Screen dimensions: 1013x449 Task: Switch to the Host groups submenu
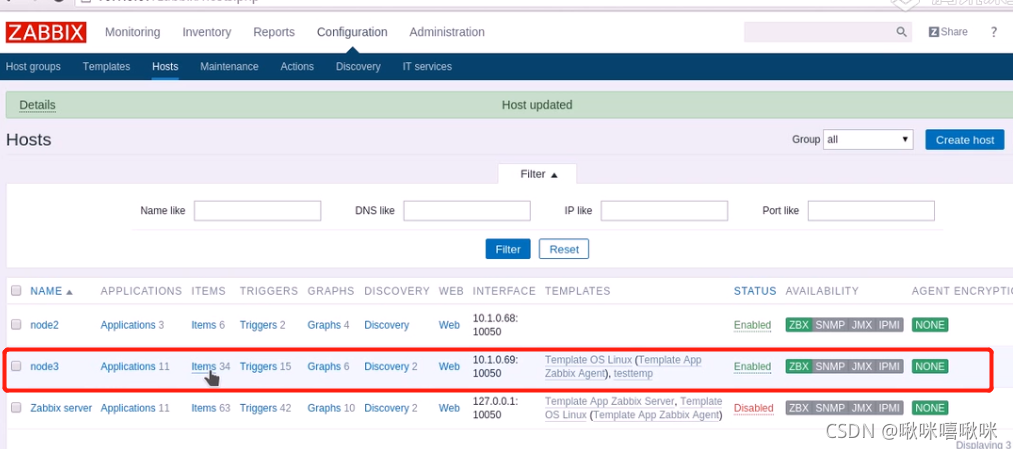click(33, 67)
